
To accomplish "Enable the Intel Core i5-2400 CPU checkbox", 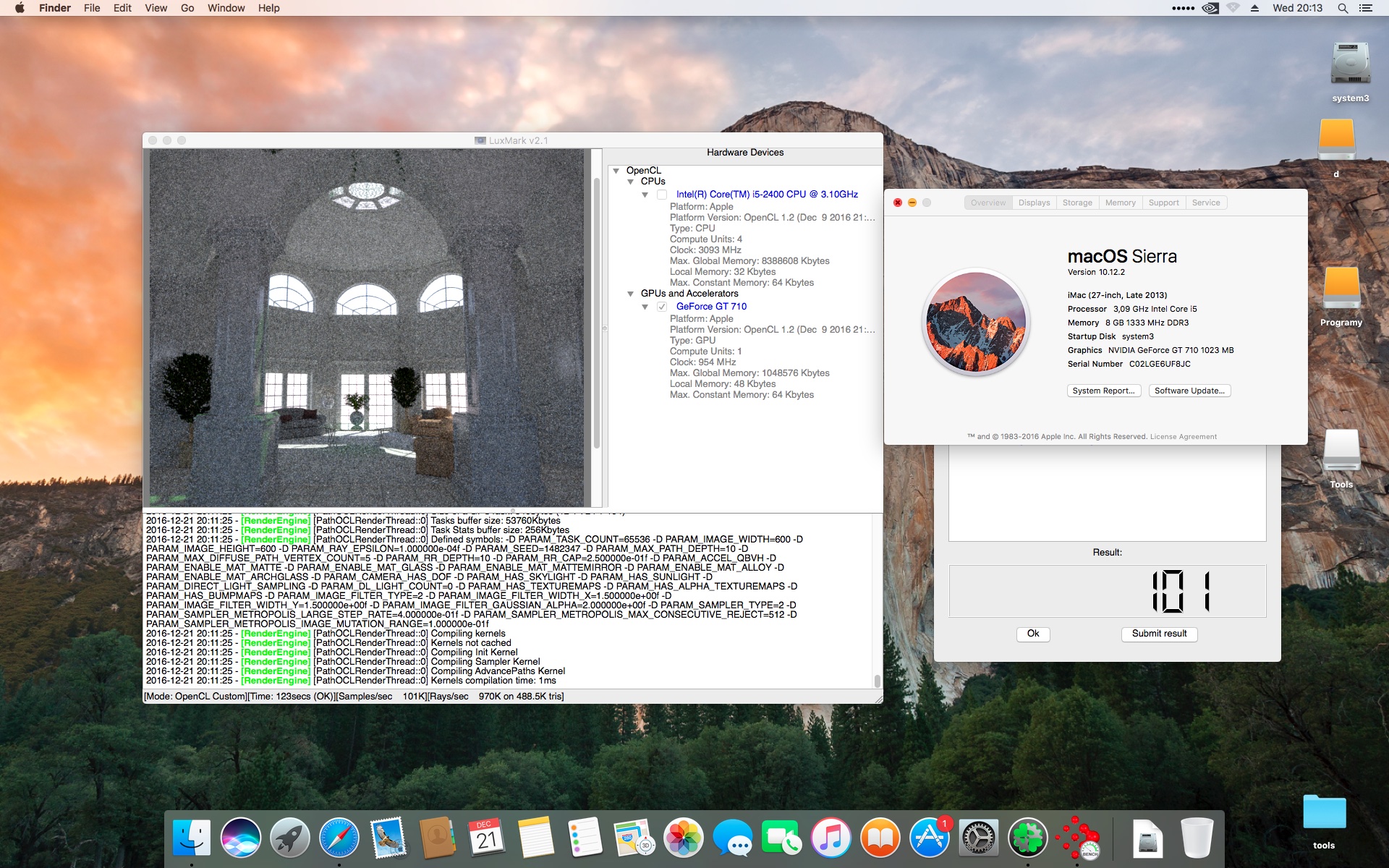I will point(661,195).
